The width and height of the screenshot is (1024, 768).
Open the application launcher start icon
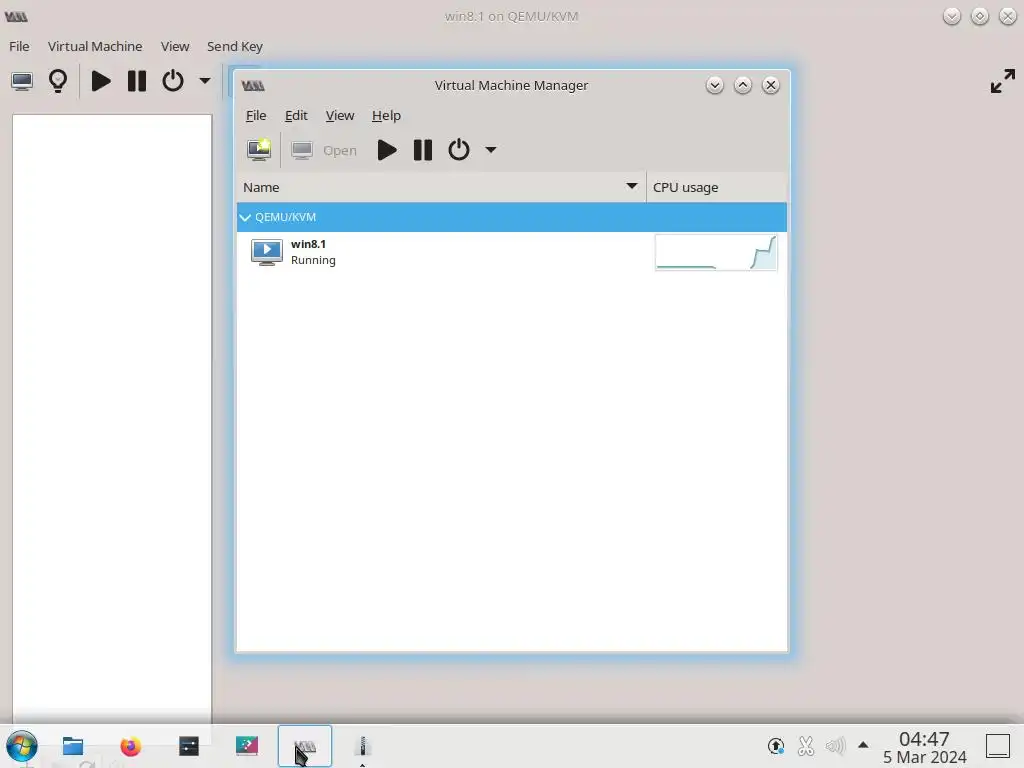pos(22,746)
